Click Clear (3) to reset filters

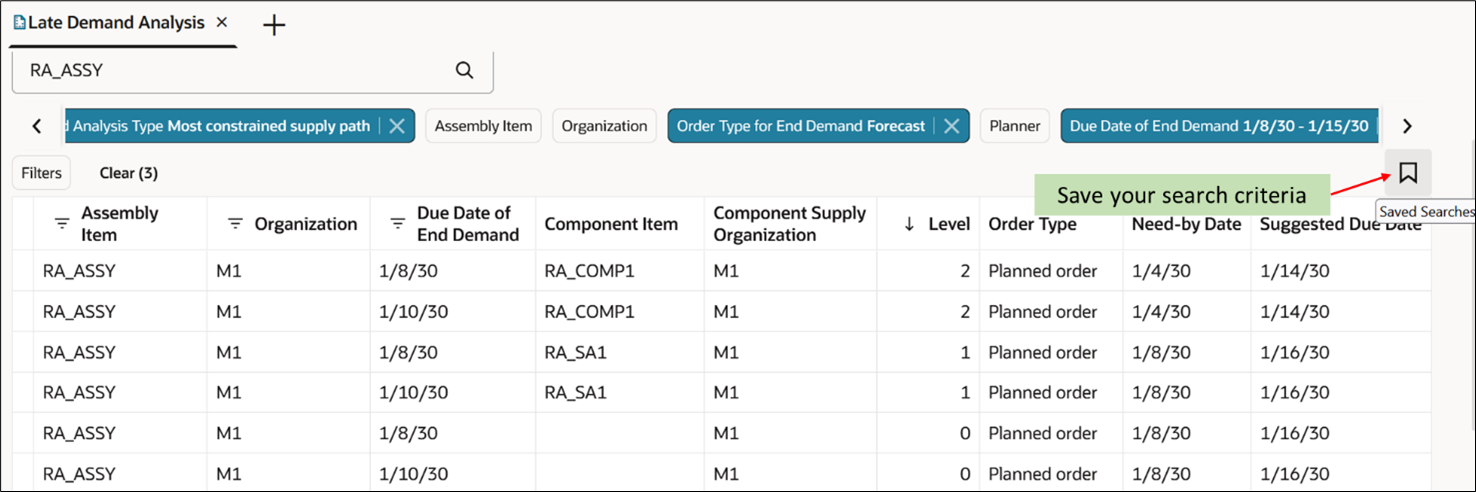(129, 173)
